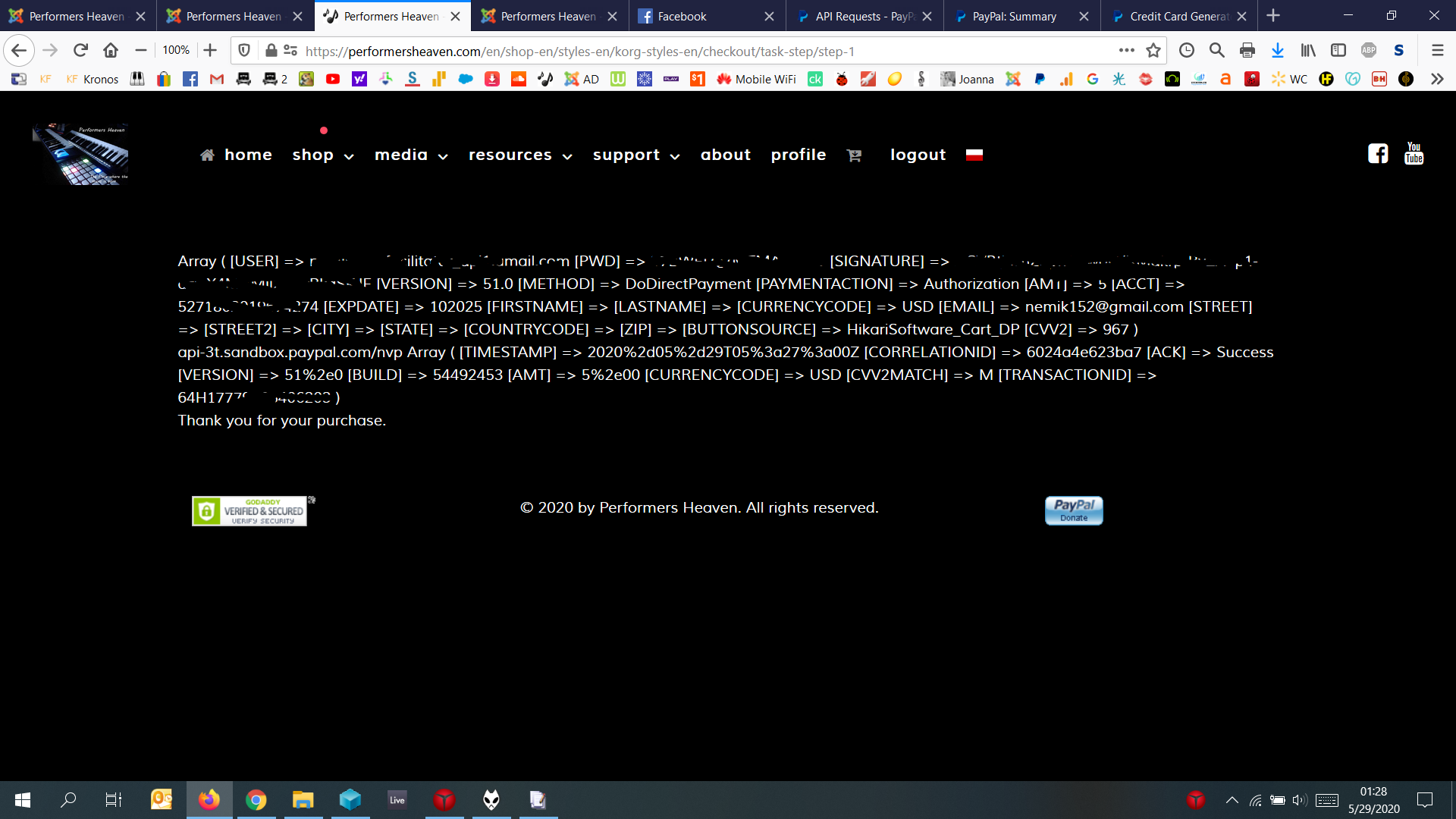
Task: Click the Polish flag language switcher
Action: point(974,155)
